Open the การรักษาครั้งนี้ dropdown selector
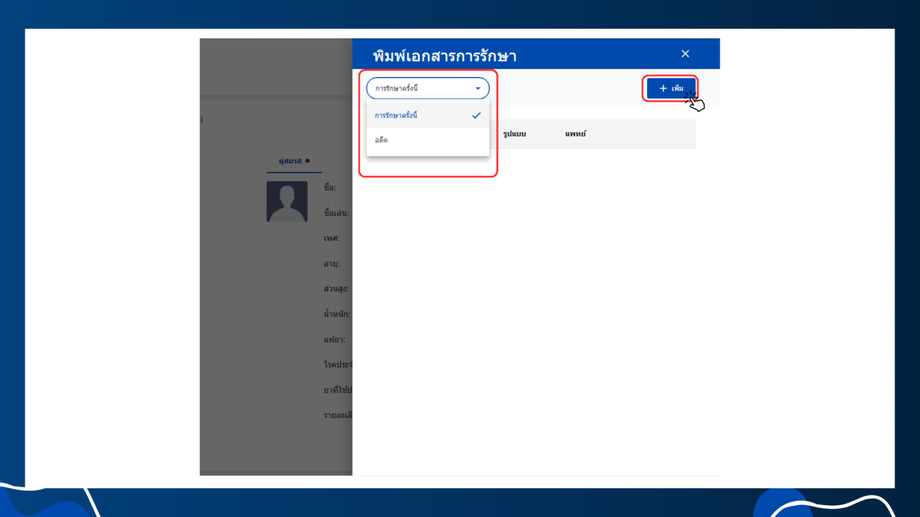 (428, 88)
